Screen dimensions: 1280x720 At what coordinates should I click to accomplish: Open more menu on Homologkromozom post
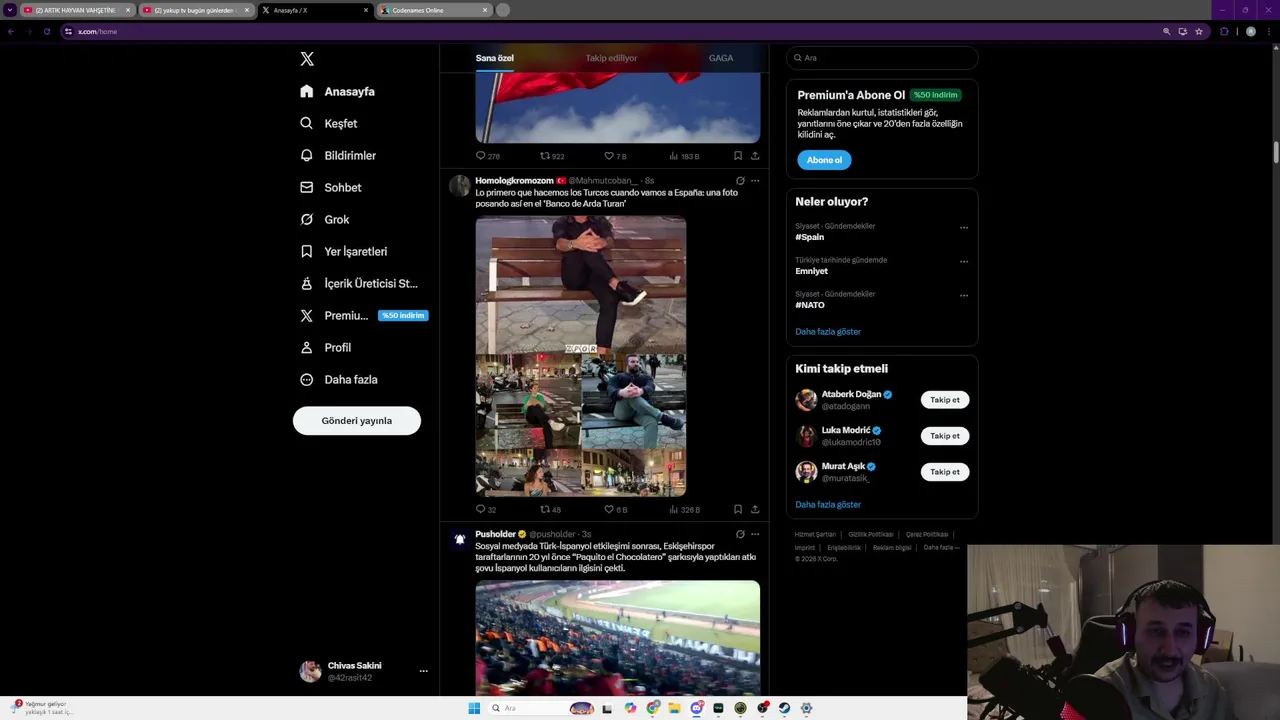pyautogui.click(x=755, y=181)
